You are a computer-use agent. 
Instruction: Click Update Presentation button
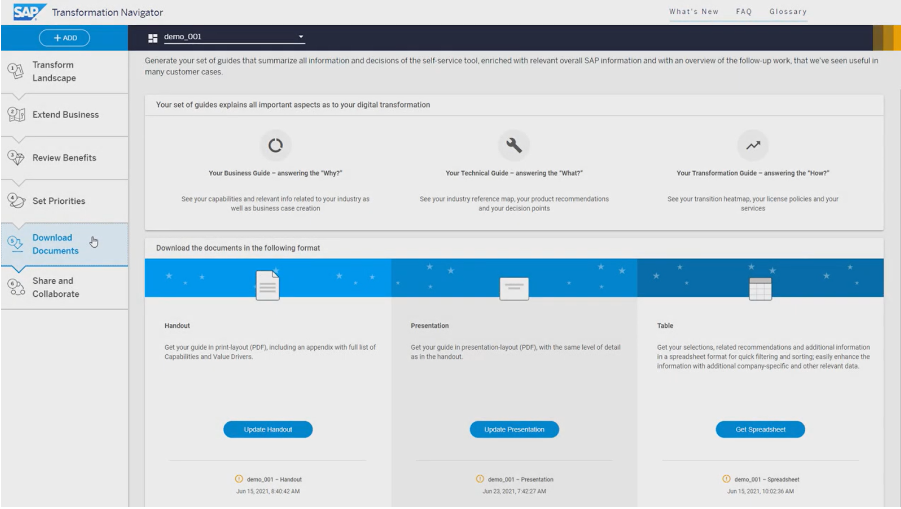pyautogui.click(x=514, y=429)
